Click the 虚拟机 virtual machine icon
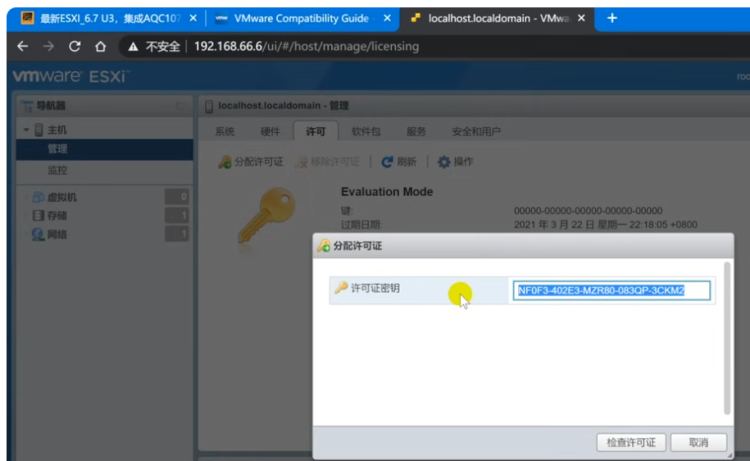Image resolution: width=750 pixels, height=461 pixels. click(x=38, y=197)
